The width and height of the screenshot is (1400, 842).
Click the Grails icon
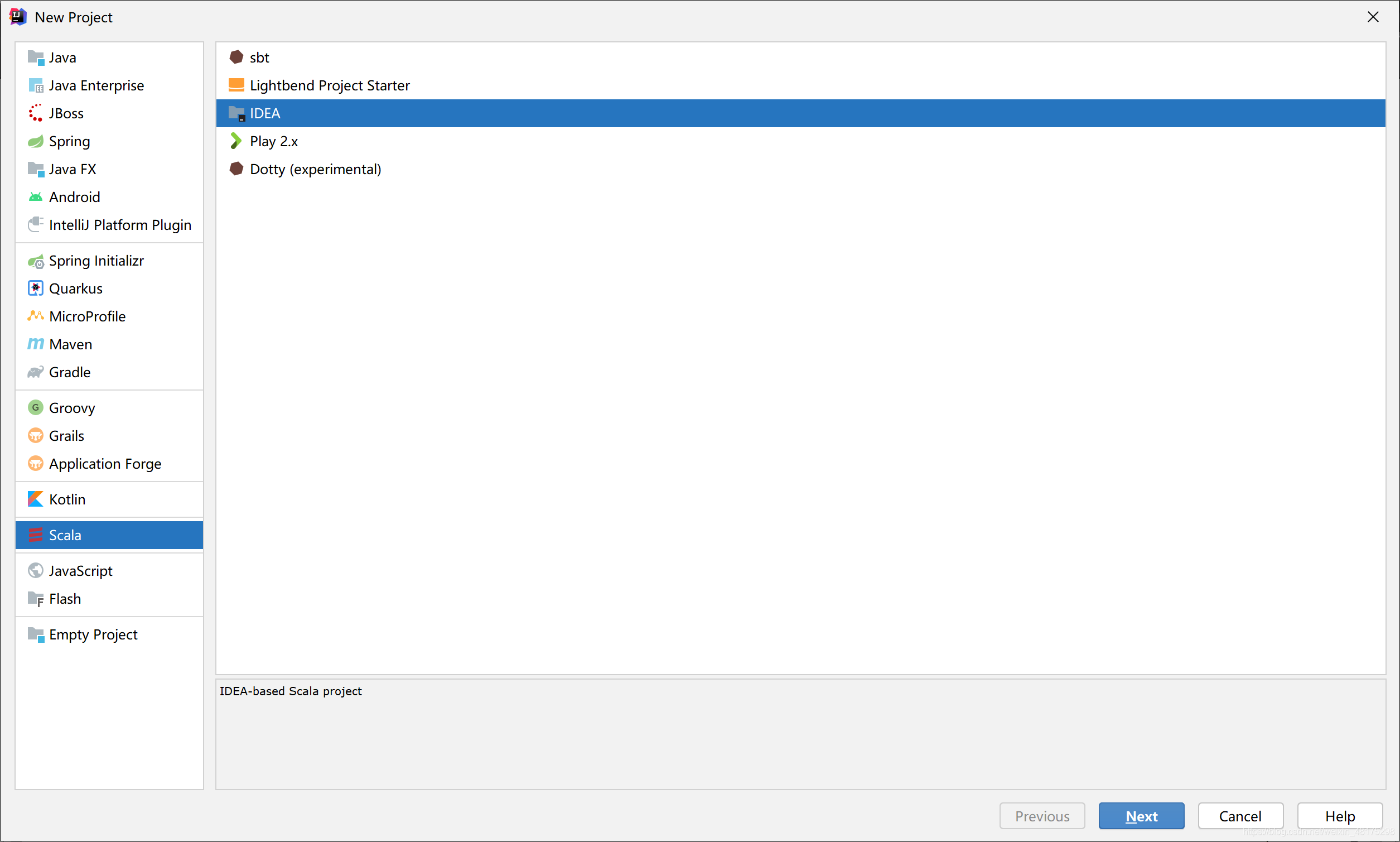click(36, 435)
